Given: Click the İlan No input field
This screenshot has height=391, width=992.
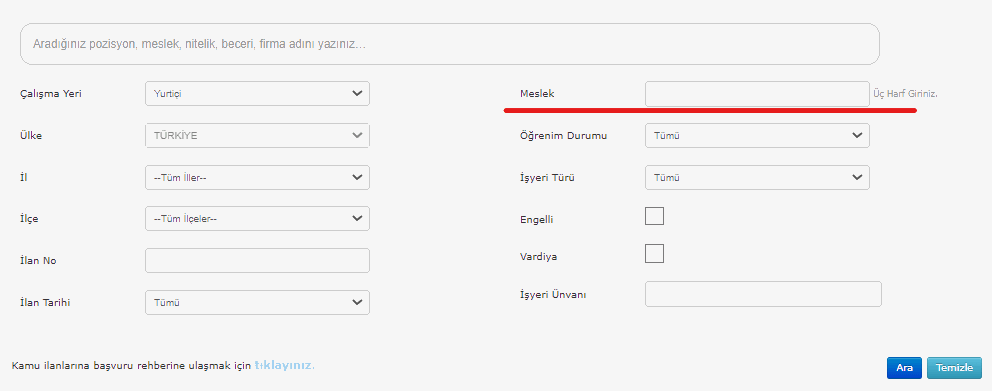Looking at the screenshot, I should click(x=257, y=261).
